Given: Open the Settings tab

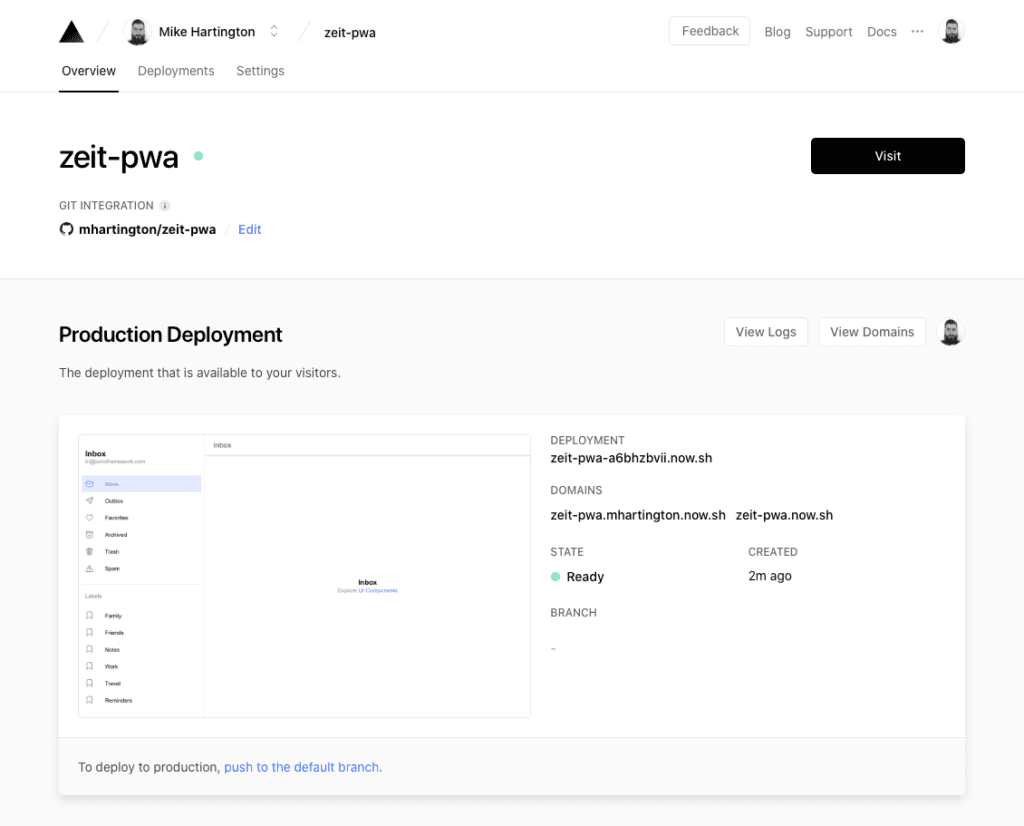Looking at the screenshot, I should (260, 71).
